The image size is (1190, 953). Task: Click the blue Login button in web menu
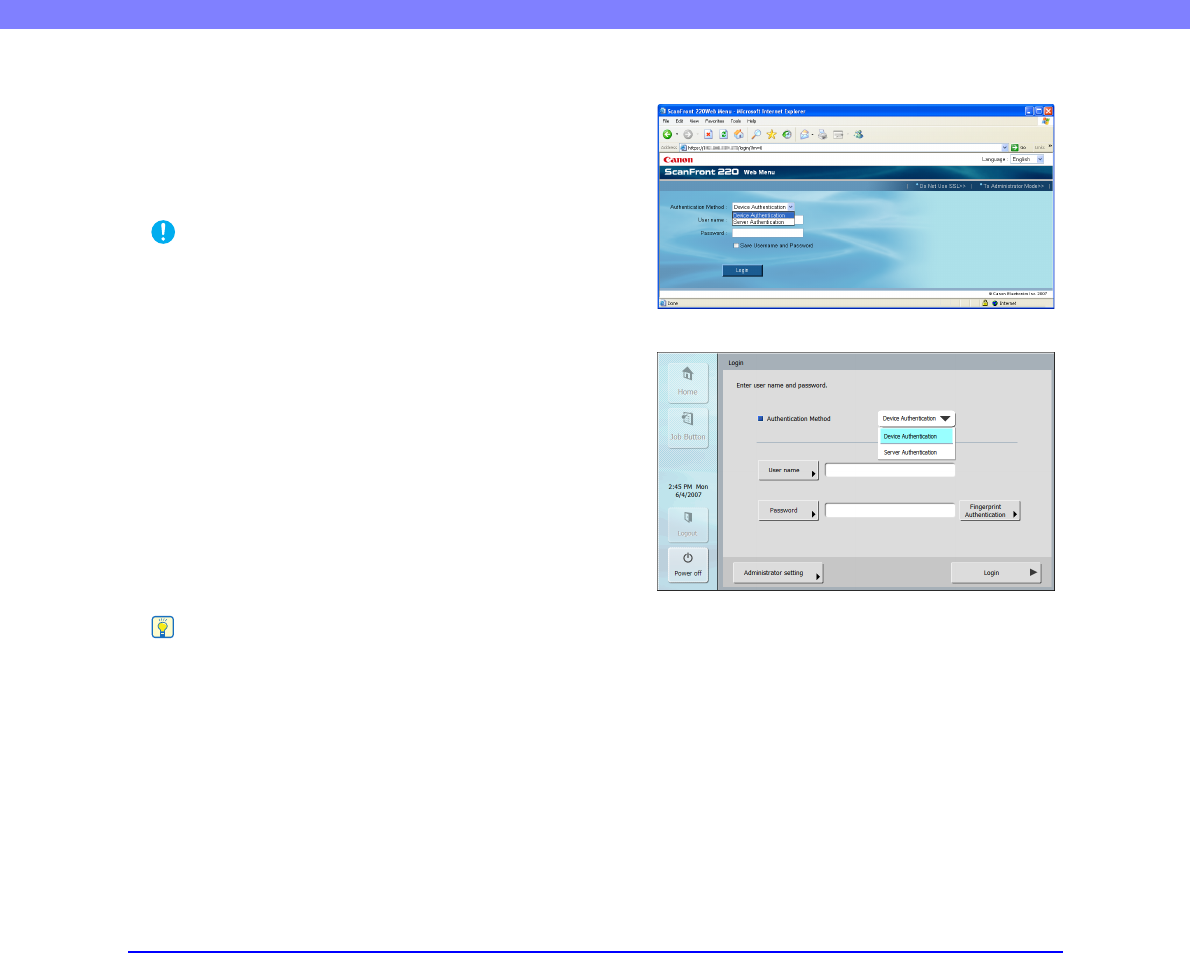click(742, 270)
